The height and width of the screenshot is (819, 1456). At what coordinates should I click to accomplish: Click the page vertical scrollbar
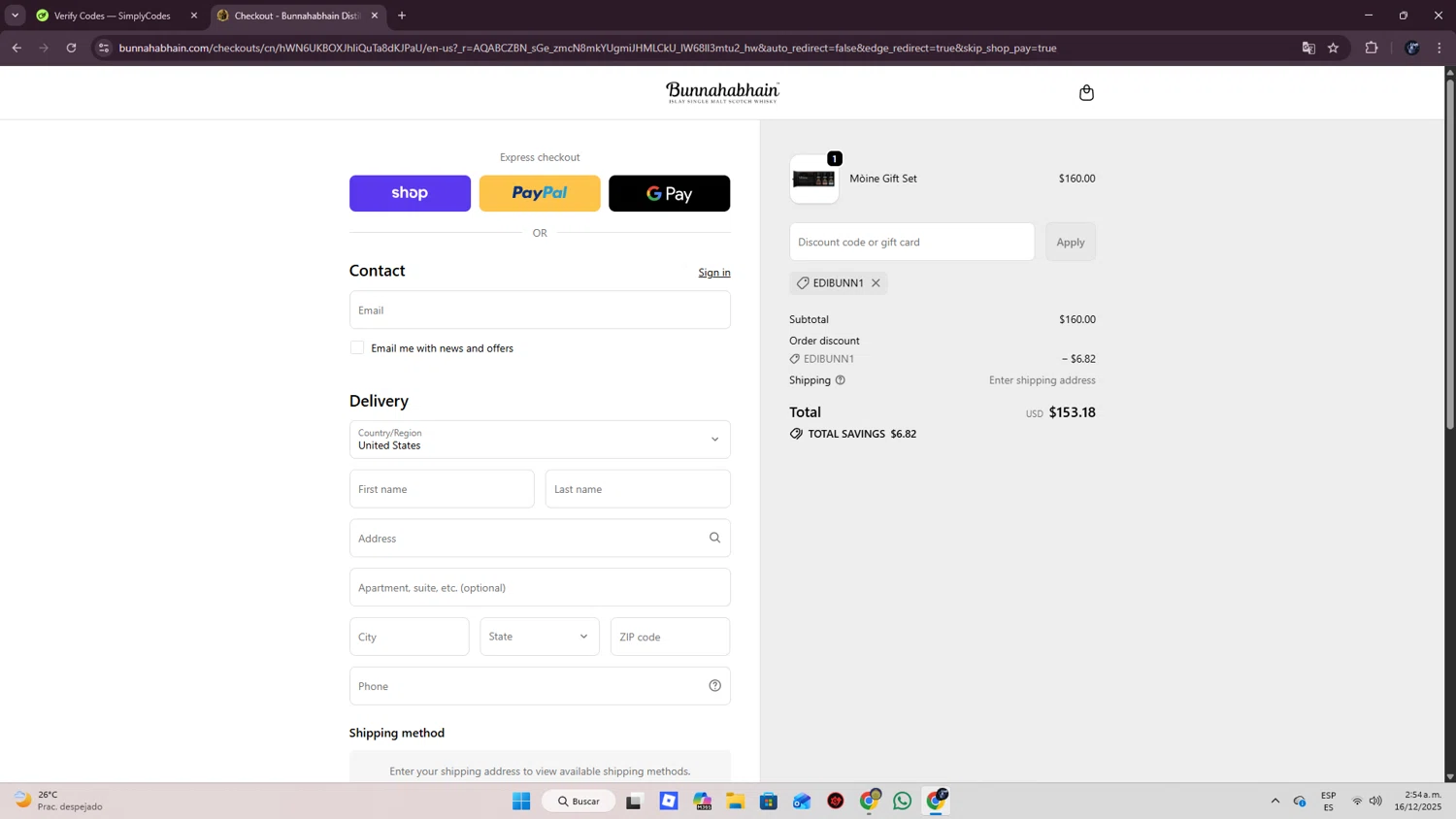[x=1450, y=254]
